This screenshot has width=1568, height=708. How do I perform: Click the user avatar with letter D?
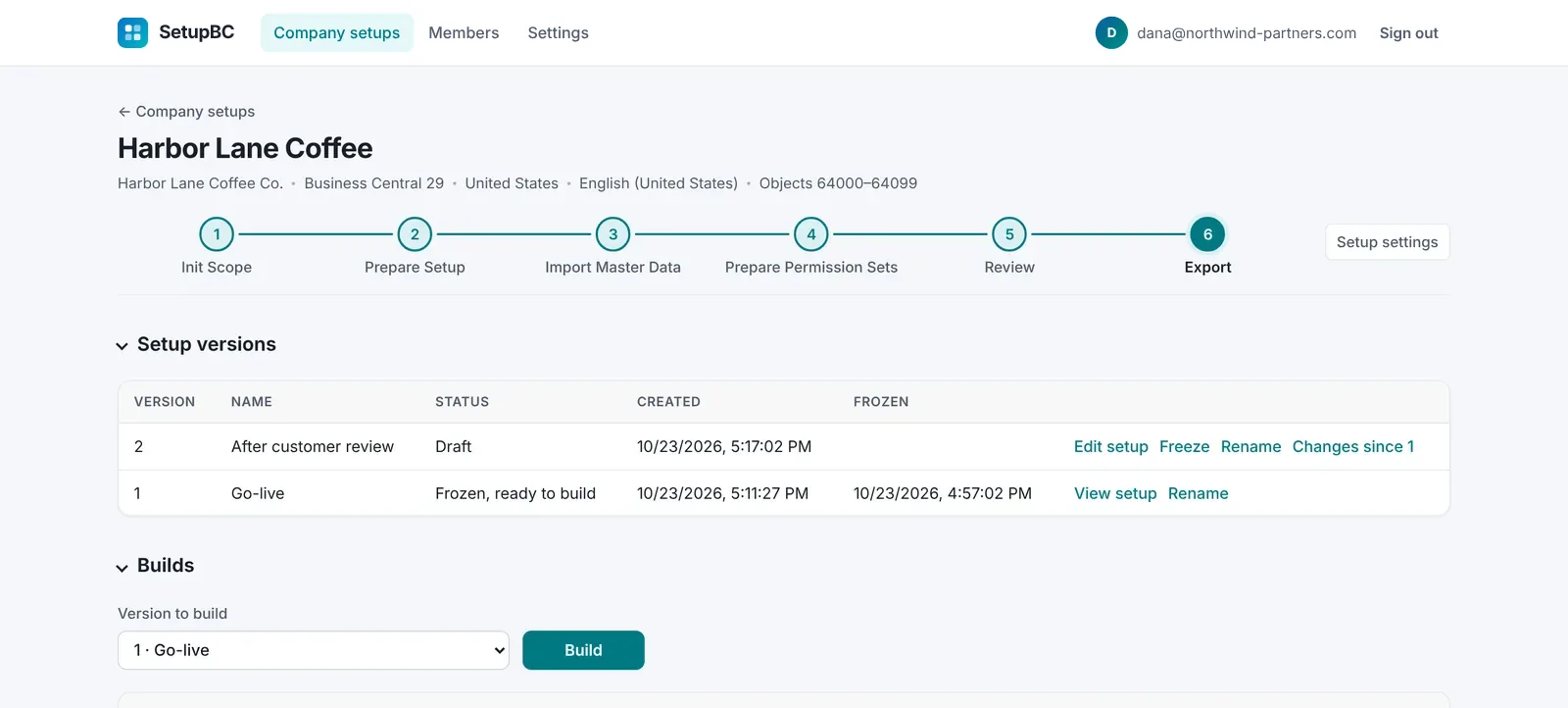point(1111,32)
